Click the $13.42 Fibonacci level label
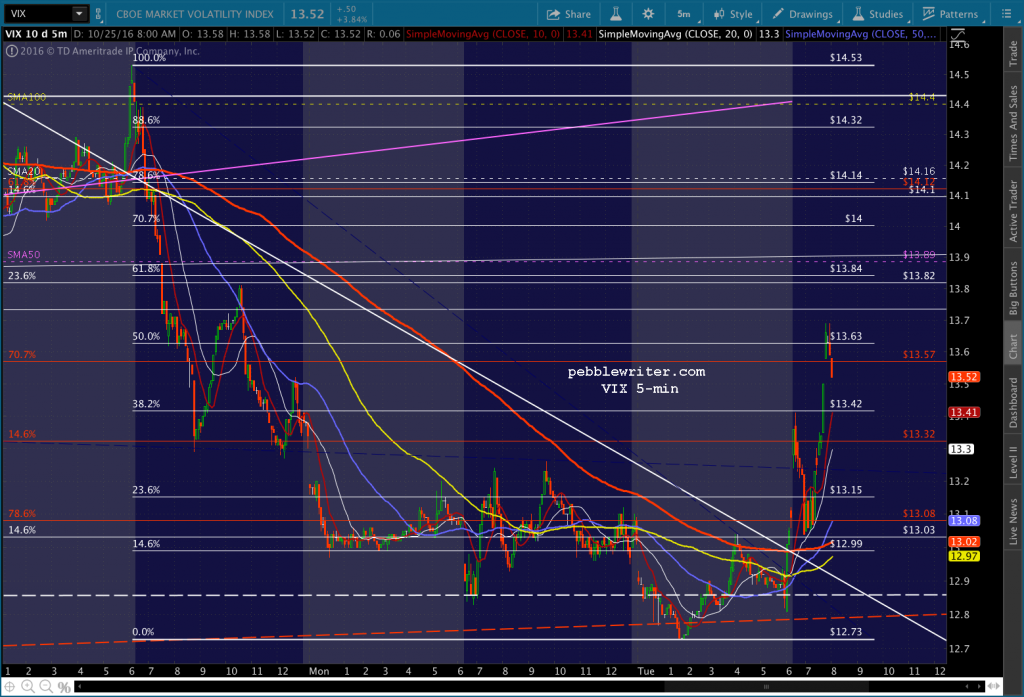Viewport: 1024px width, 697px height. [x=846, y=404]
